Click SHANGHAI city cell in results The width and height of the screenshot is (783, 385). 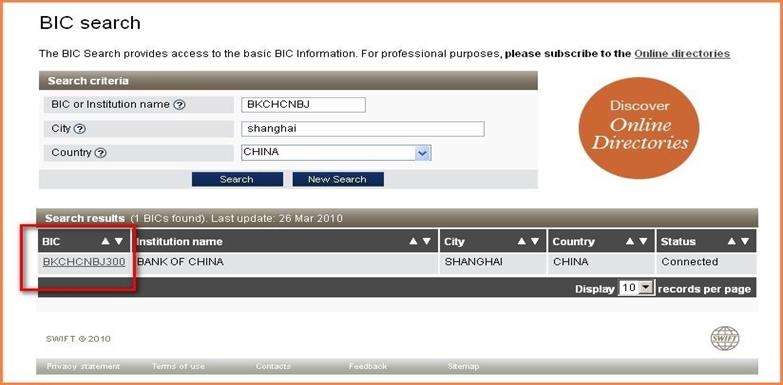[493, 263]
